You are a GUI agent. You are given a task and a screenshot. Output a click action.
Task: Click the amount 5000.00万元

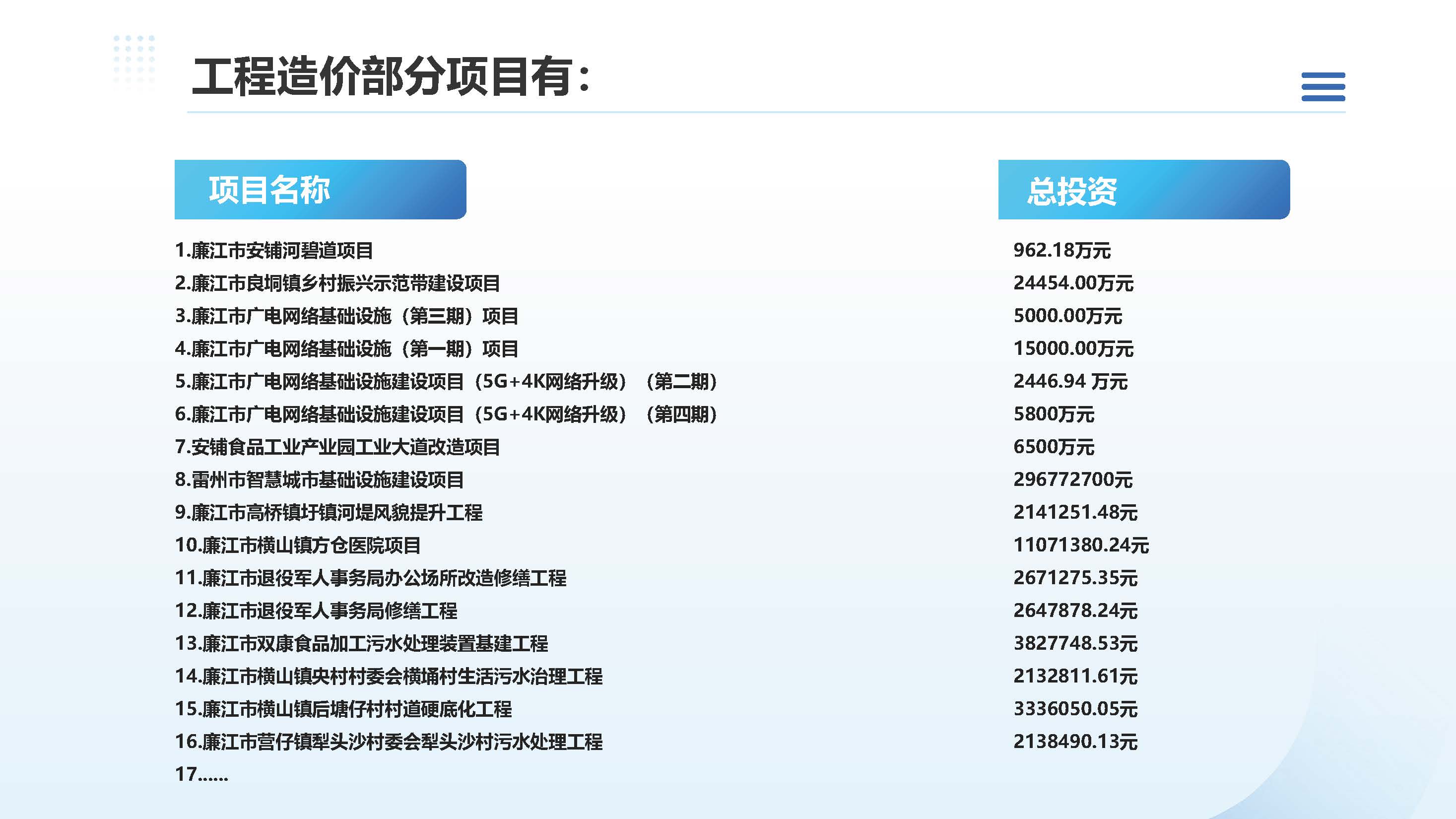click(x=1068, y=316)
